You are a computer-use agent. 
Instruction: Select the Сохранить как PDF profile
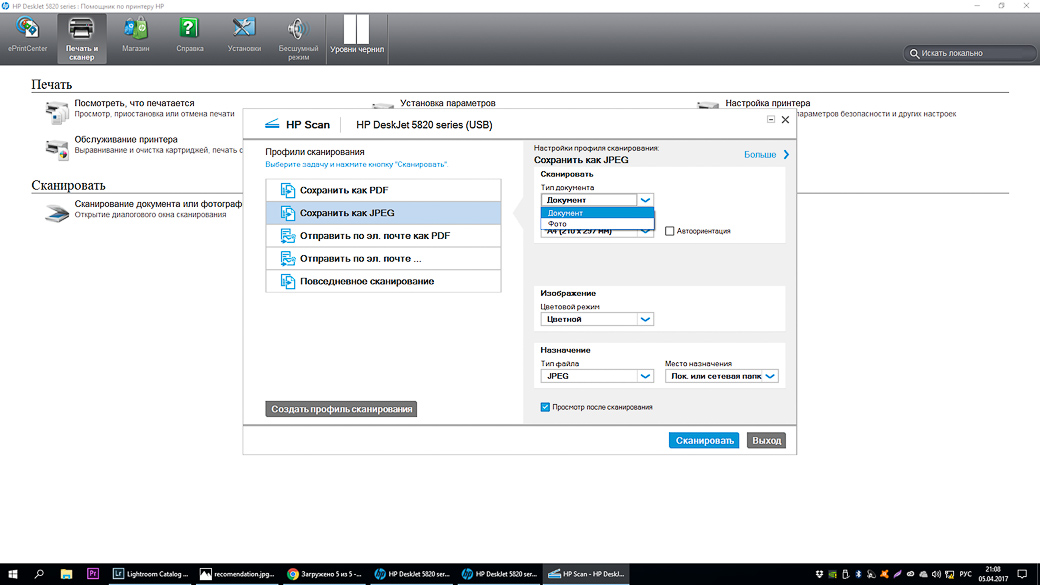383,190
